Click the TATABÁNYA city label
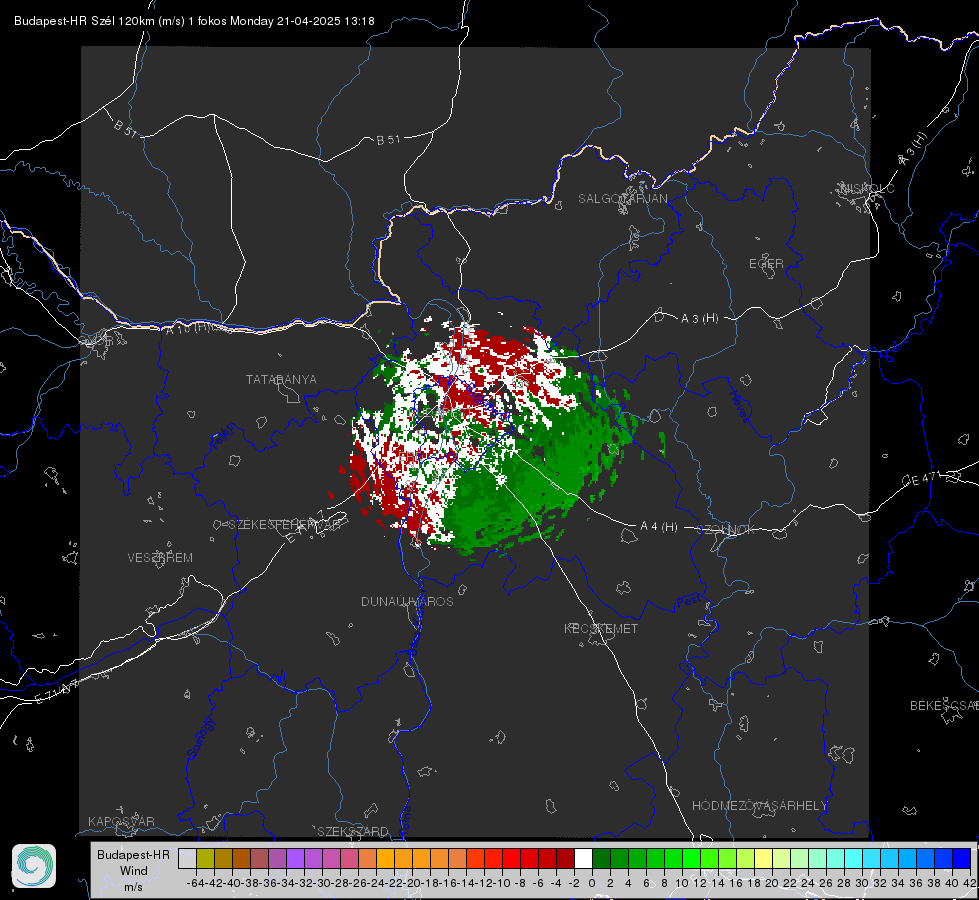This screenshot has height=900, width=979. pyautogui.click(x=281, y=379)
